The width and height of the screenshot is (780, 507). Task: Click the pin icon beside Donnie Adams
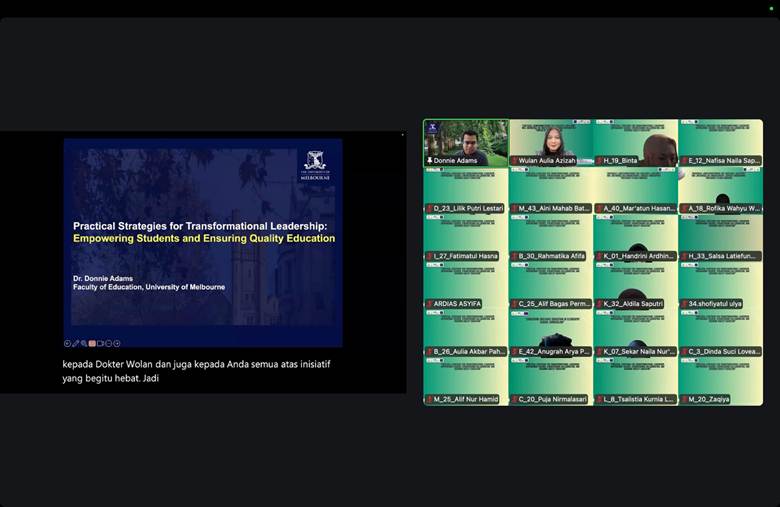tap(429, 160)
